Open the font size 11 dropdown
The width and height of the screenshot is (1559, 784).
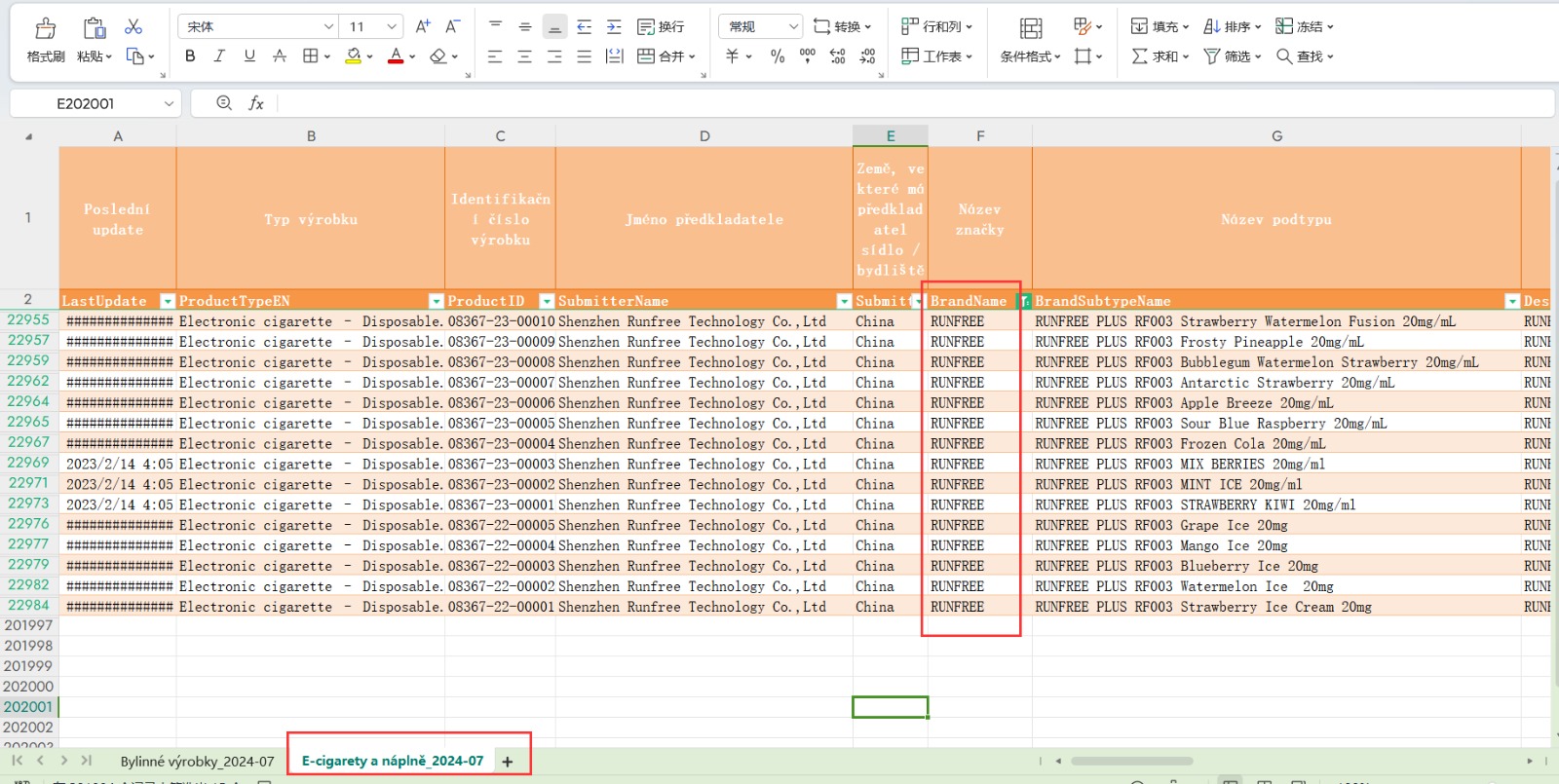pyautogui.click(x=392, y=26)
